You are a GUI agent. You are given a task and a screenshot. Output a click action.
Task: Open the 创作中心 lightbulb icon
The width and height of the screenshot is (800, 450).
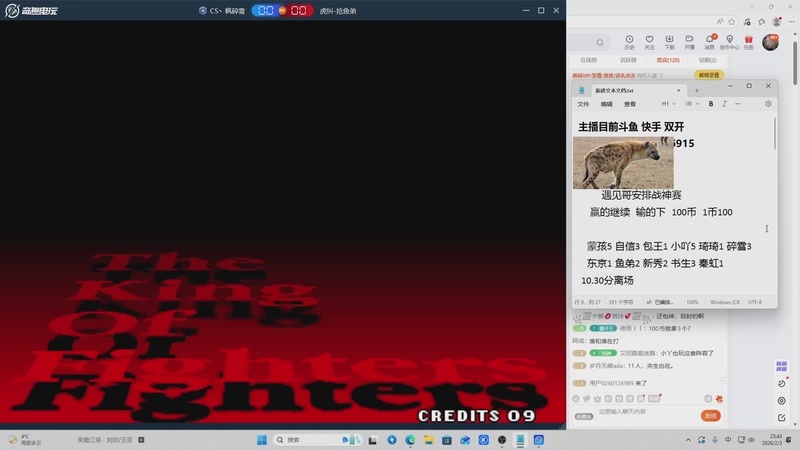coord(730,42)
